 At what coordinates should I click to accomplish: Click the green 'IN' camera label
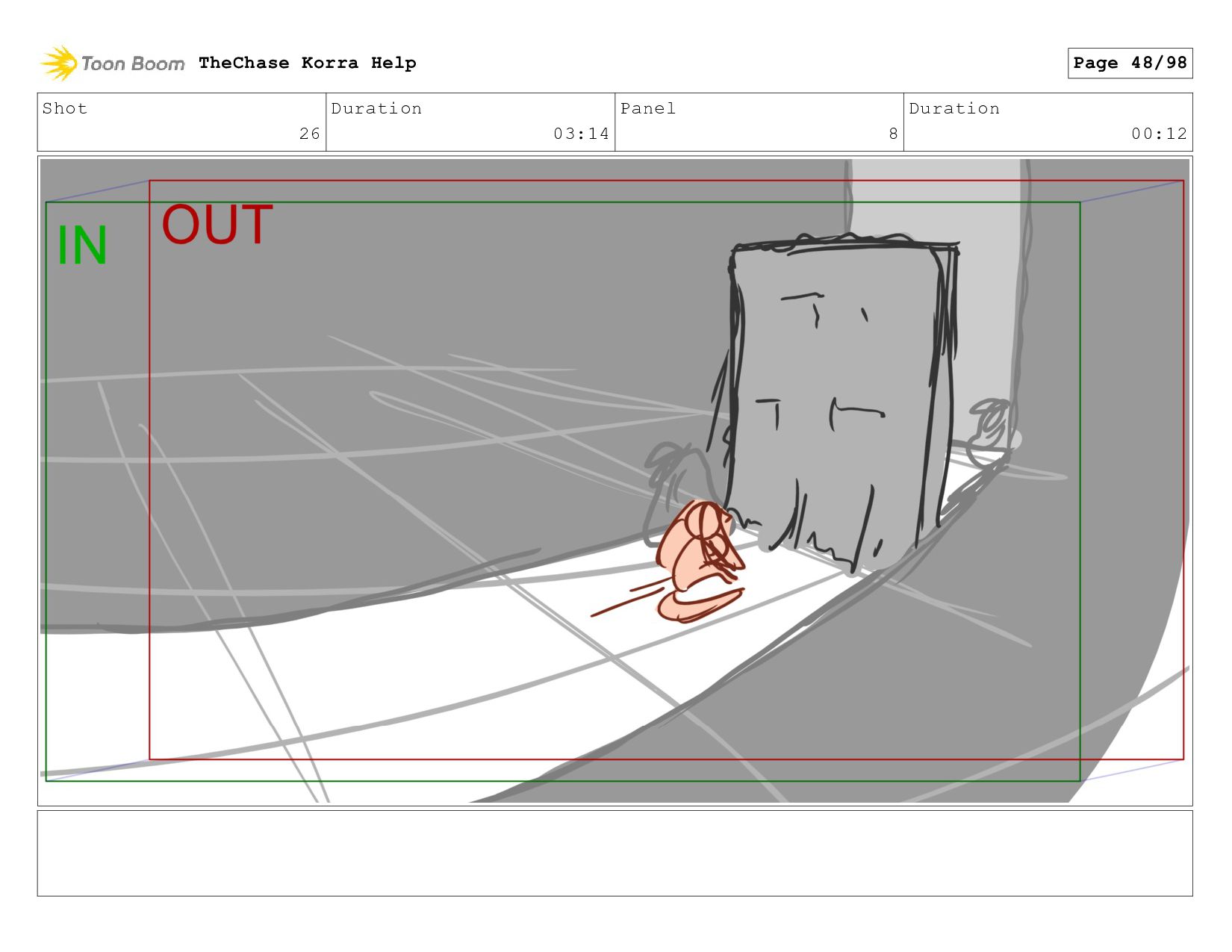(x=82, y=246)
